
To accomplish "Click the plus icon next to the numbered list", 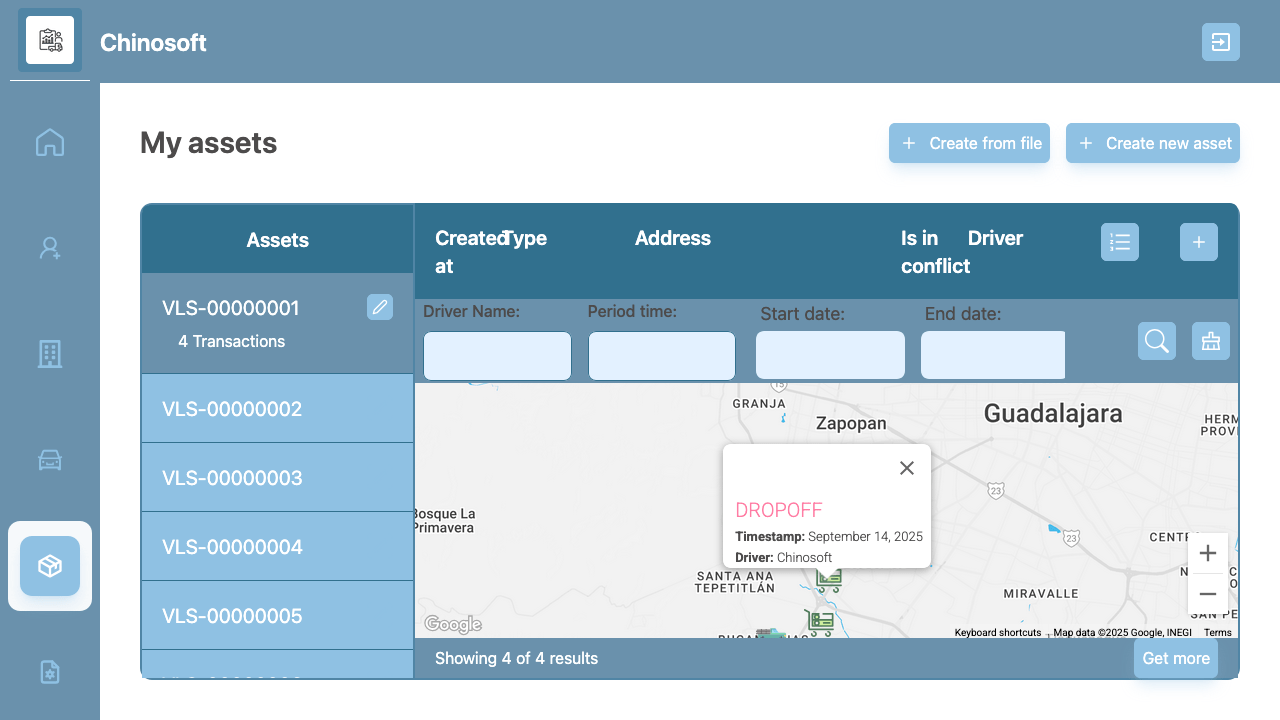I will (x=1198, y=241).
